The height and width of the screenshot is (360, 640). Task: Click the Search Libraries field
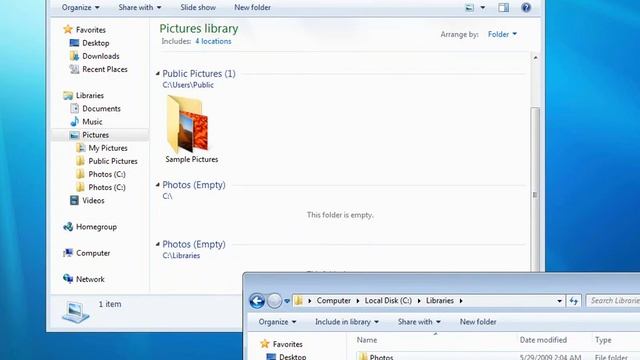coord(613,301)
